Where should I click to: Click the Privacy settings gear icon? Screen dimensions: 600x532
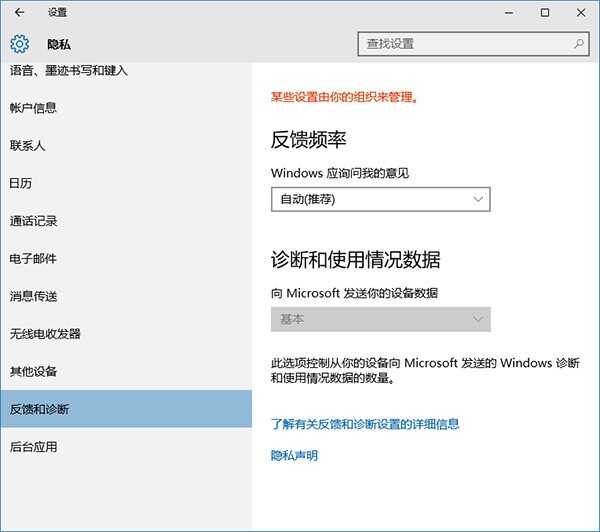[x=20, y=44]
